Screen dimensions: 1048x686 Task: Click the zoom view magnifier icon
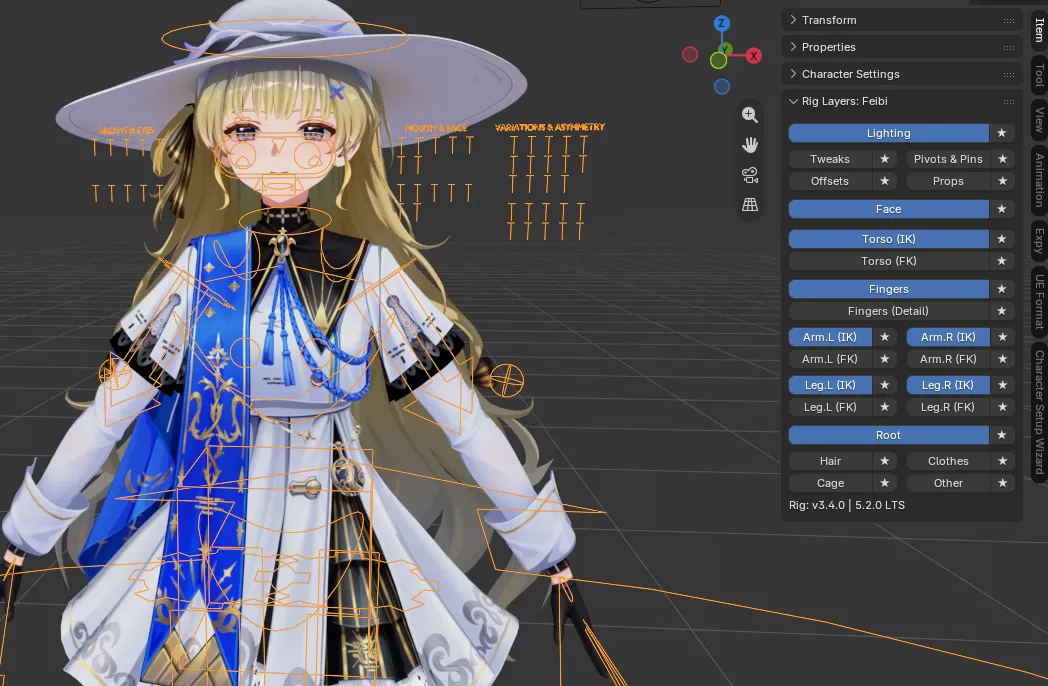pyautogui.click(x=750, y=115)
